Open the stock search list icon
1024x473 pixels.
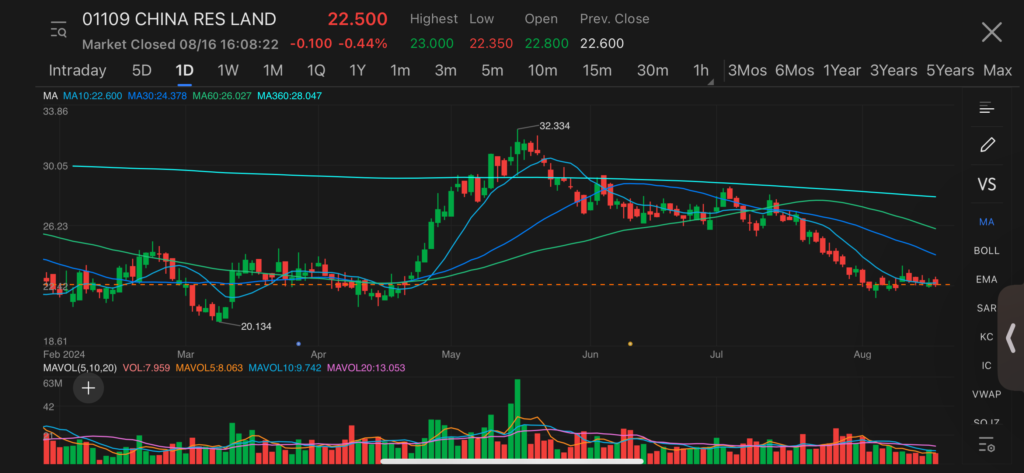coord(58,31)
